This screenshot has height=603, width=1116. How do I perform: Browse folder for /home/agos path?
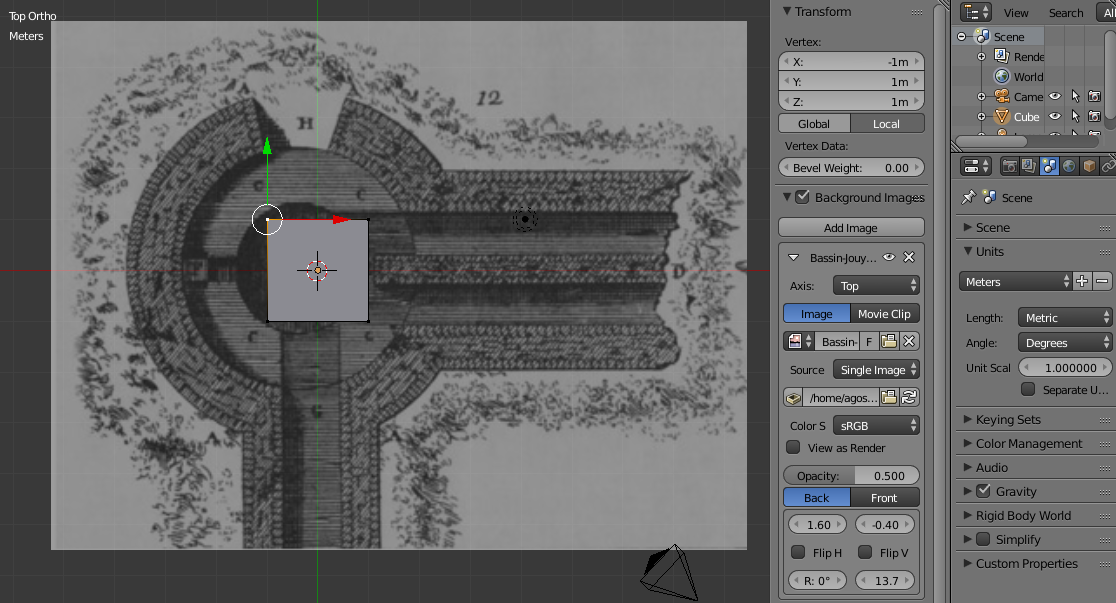889,397
